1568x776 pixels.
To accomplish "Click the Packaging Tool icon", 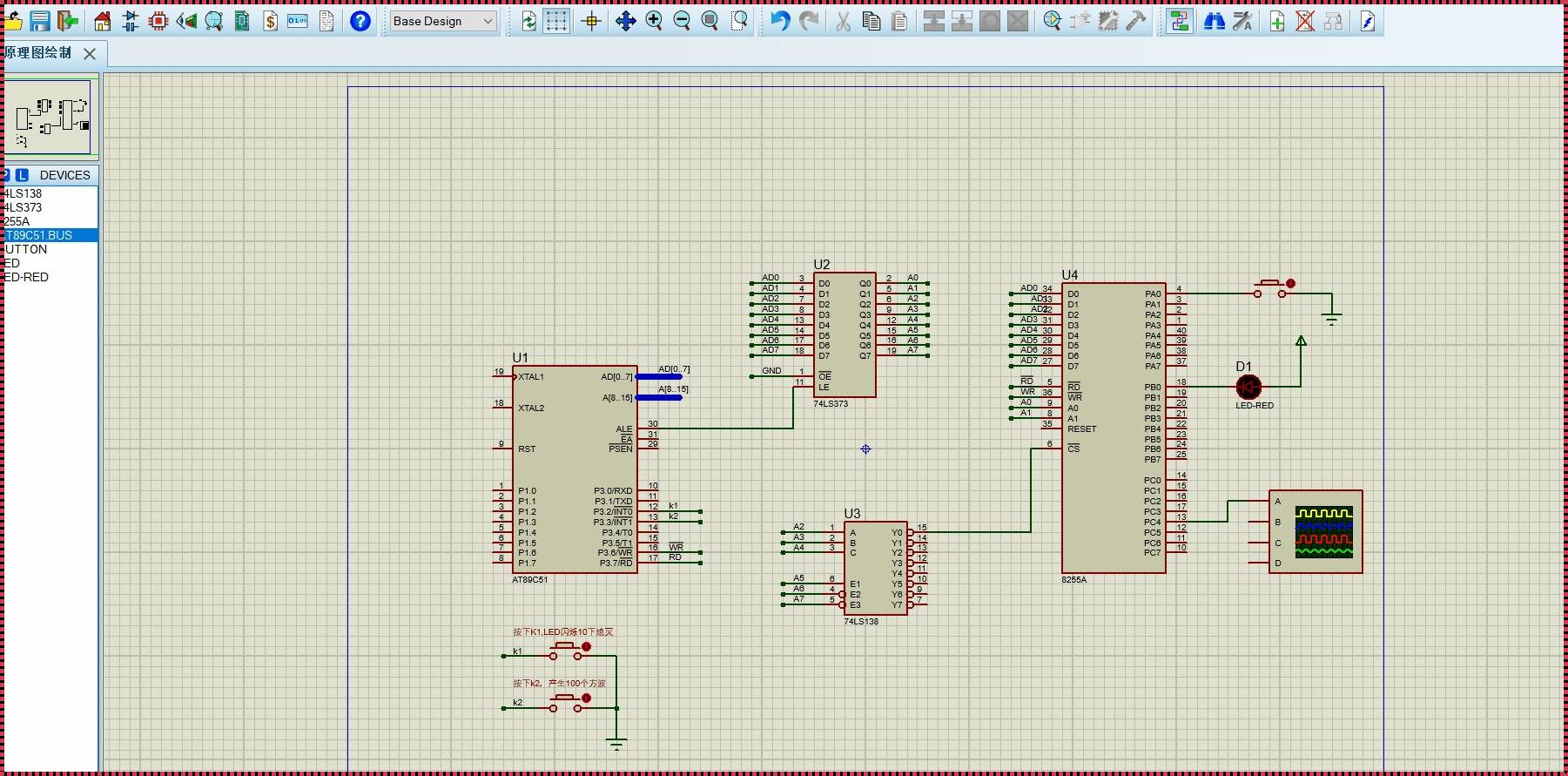I will [1108, 21].
